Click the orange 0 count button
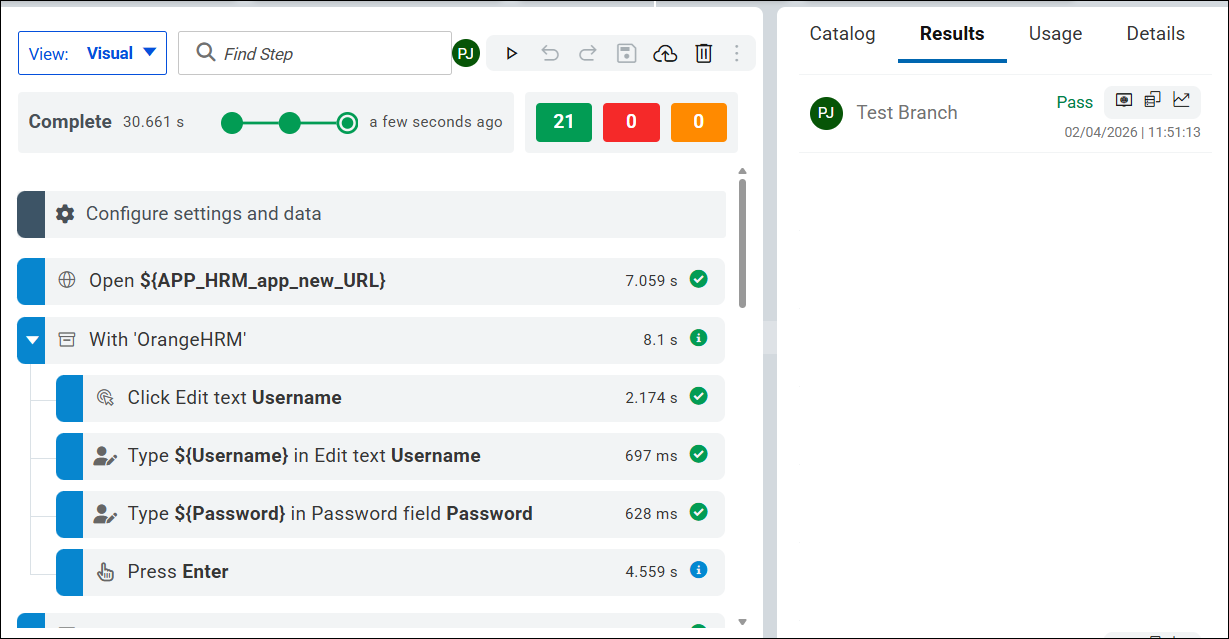 click(698, 122)
